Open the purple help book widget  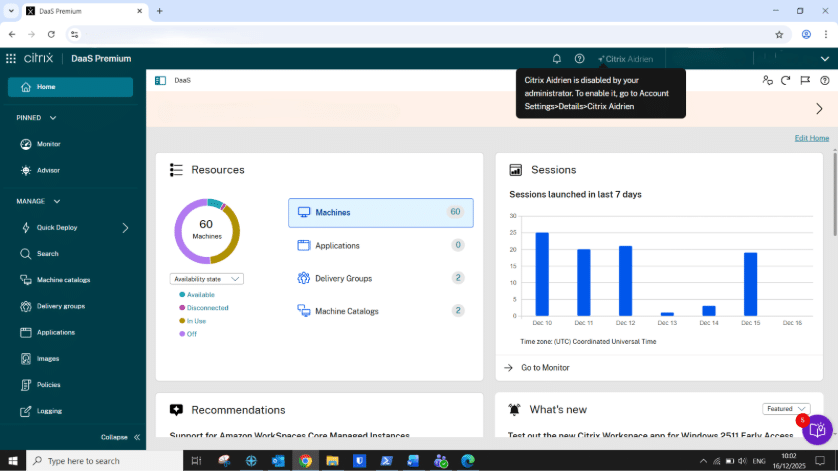click(817, 430)
